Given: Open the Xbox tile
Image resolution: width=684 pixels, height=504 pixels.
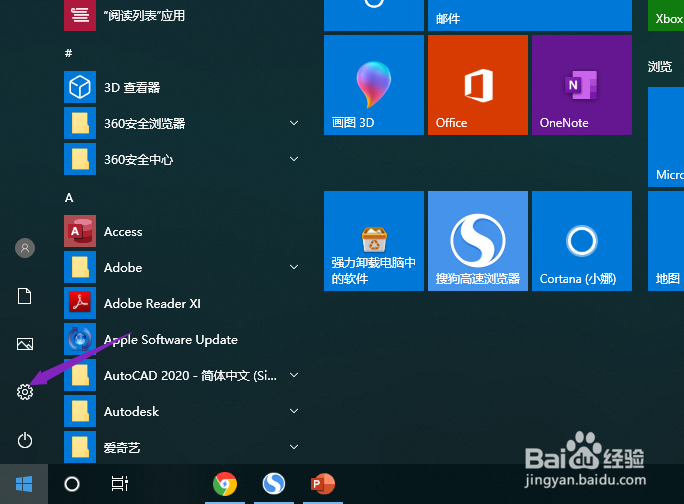Looking at the screenshot, I should click(666, 15).
